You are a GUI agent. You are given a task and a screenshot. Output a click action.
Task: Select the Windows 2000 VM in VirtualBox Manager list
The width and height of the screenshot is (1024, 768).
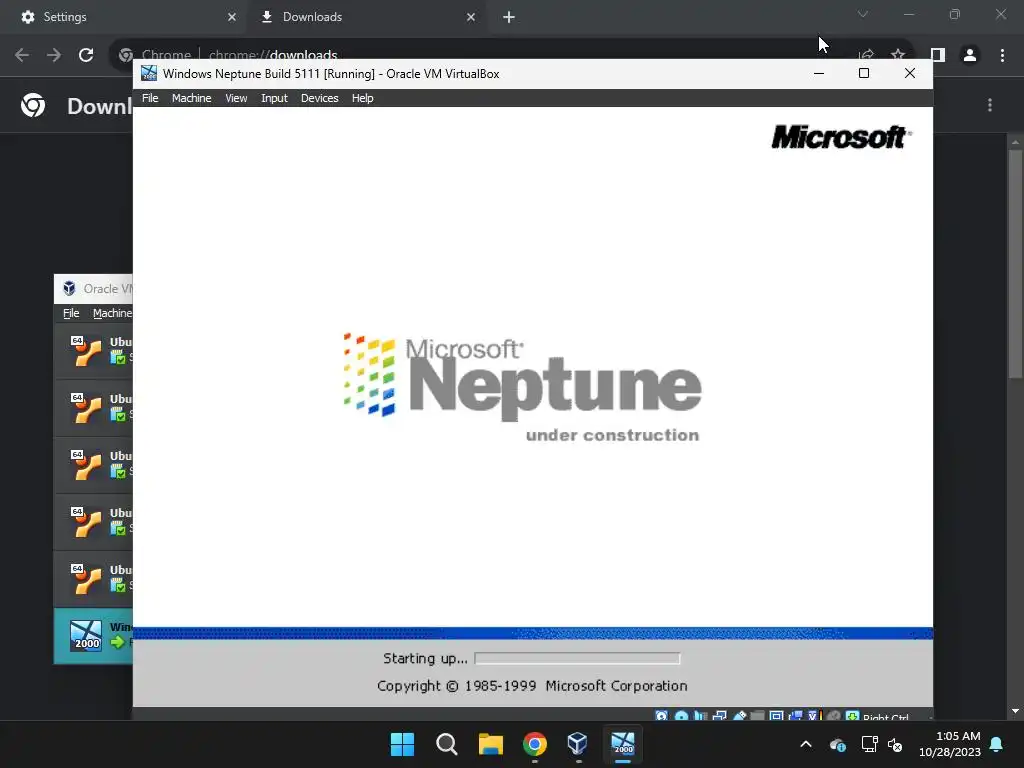click(93, 635)
